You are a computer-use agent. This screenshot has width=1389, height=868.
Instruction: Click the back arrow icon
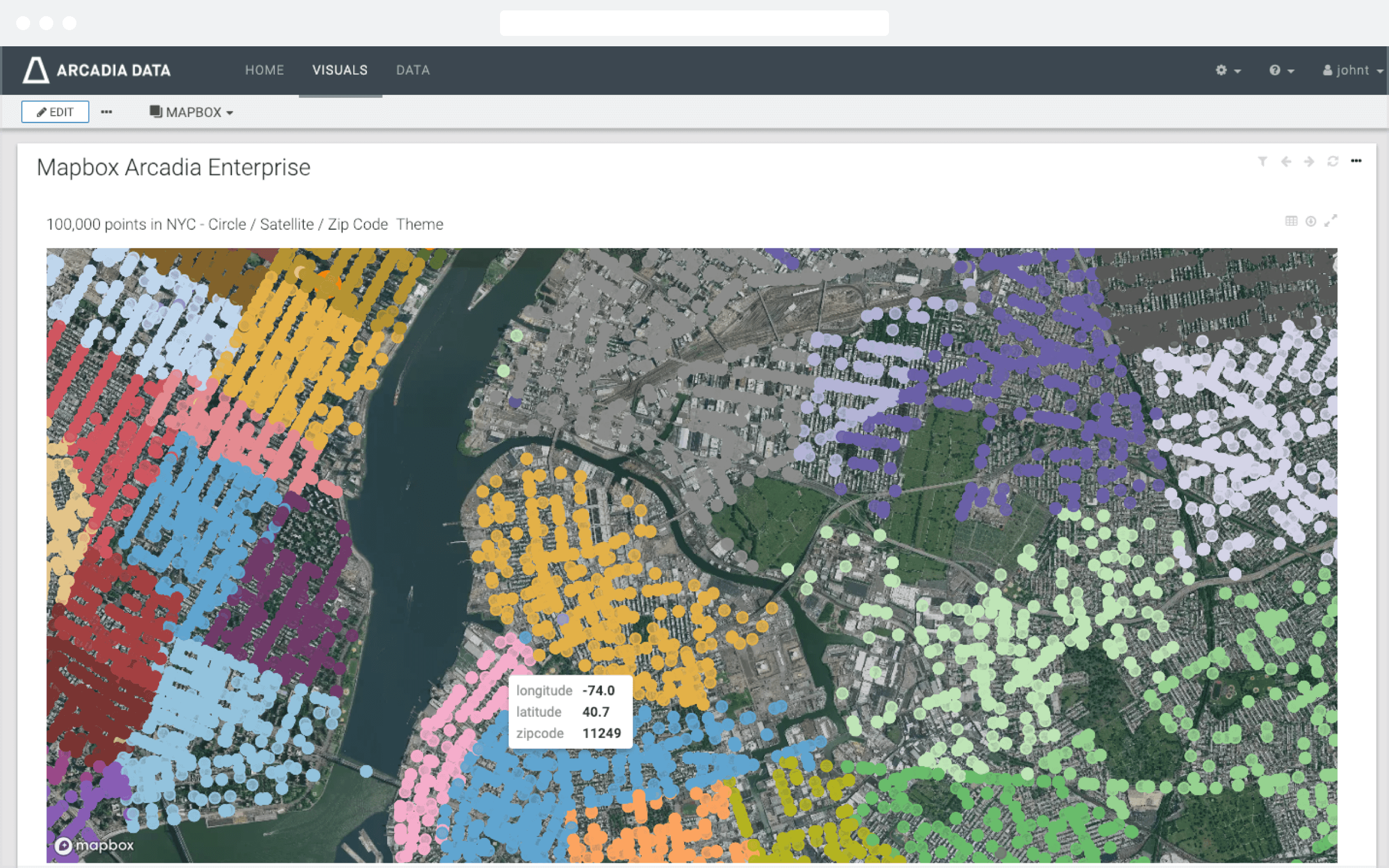point(1286,161)
